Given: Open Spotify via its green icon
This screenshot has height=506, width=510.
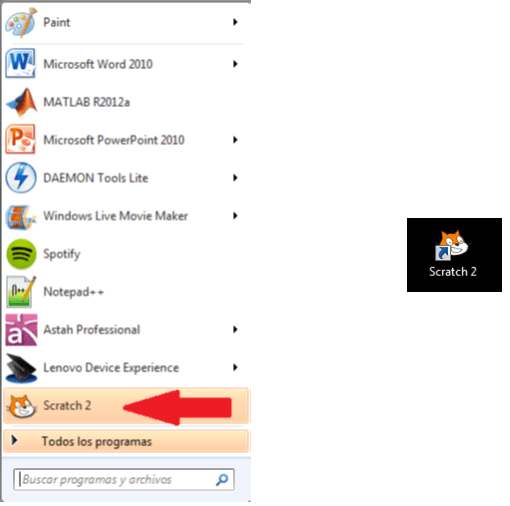Looking at the screenshot, I should 21,254.
